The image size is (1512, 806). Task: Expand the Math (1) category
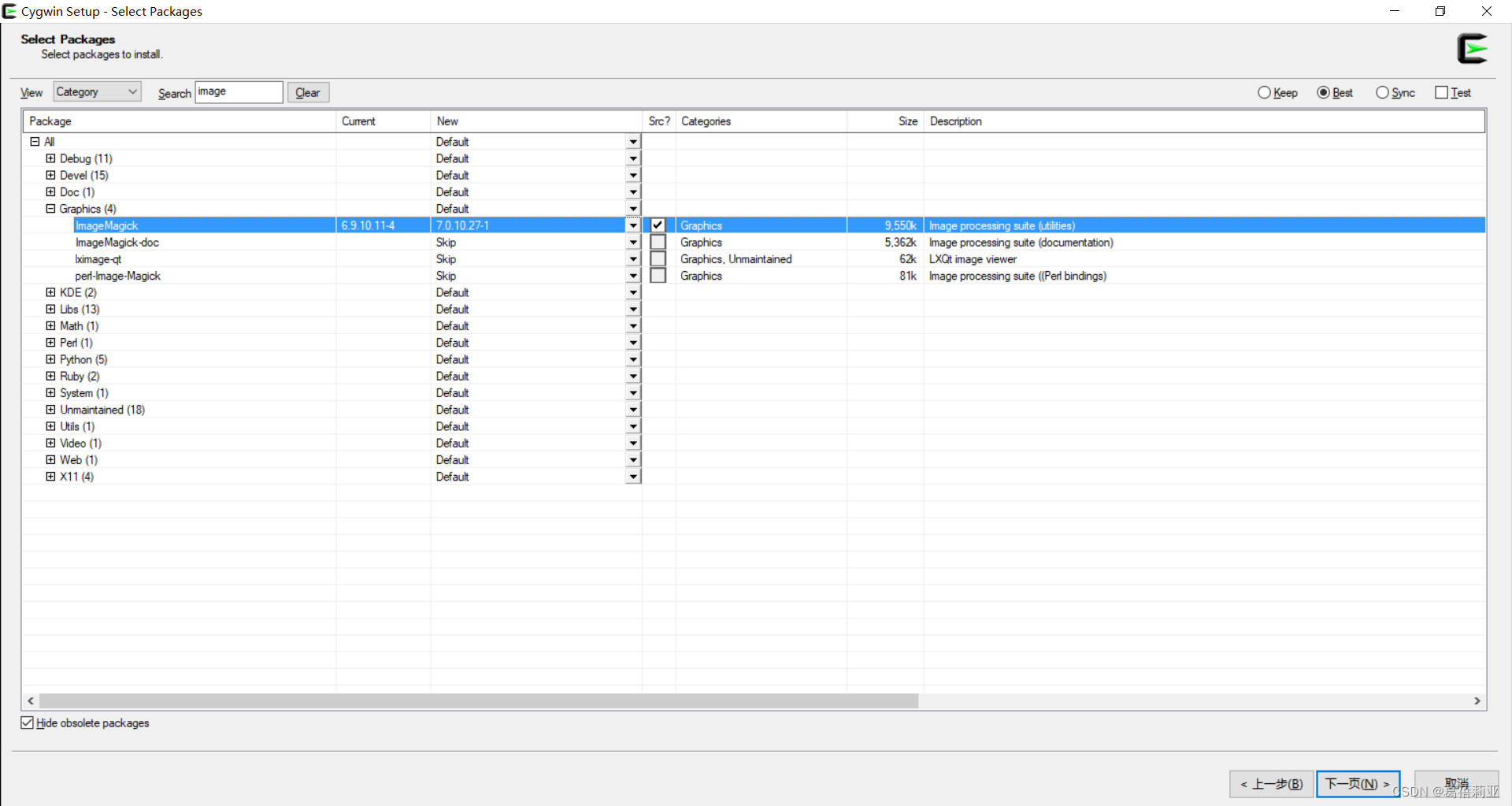50,325
